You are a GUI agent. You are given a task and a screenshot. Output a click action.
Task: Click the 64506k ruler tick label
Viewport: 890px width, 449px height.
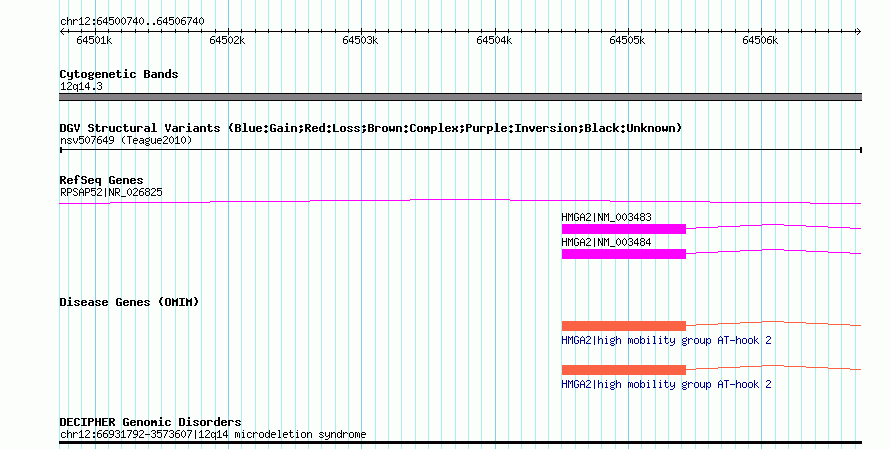(x=760, y=40)
